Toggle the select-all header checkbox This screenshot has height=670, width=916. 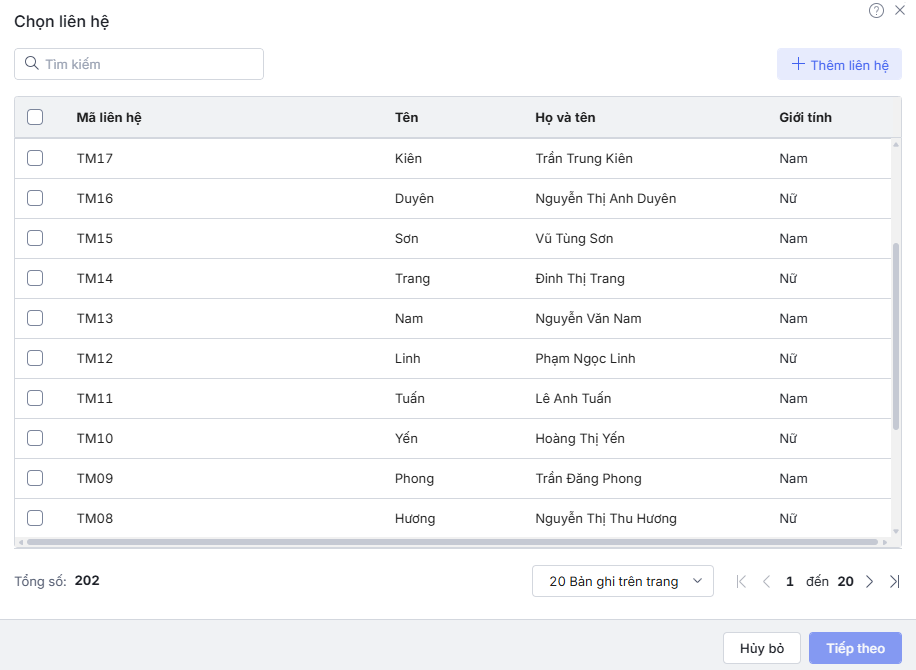[x=35, y=117]
